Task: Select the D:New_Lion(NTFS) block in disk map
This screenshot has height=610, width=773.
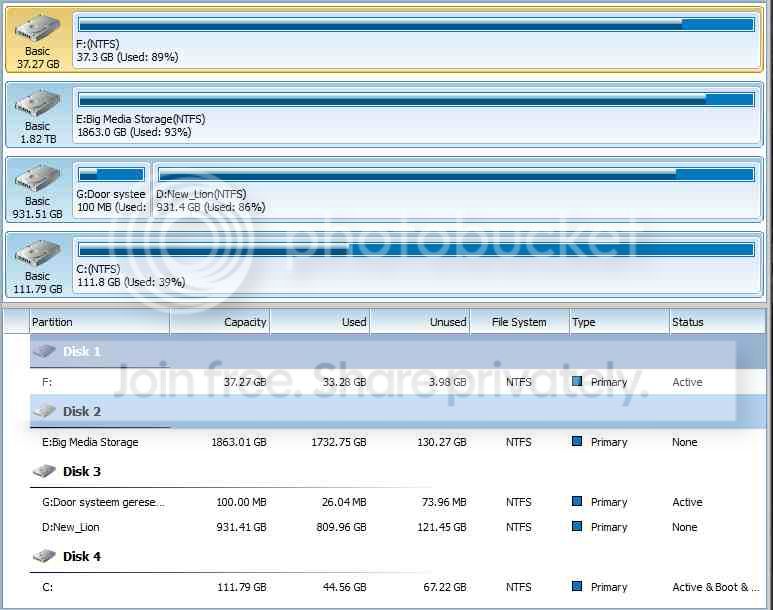Action: (x=455, y=190)
